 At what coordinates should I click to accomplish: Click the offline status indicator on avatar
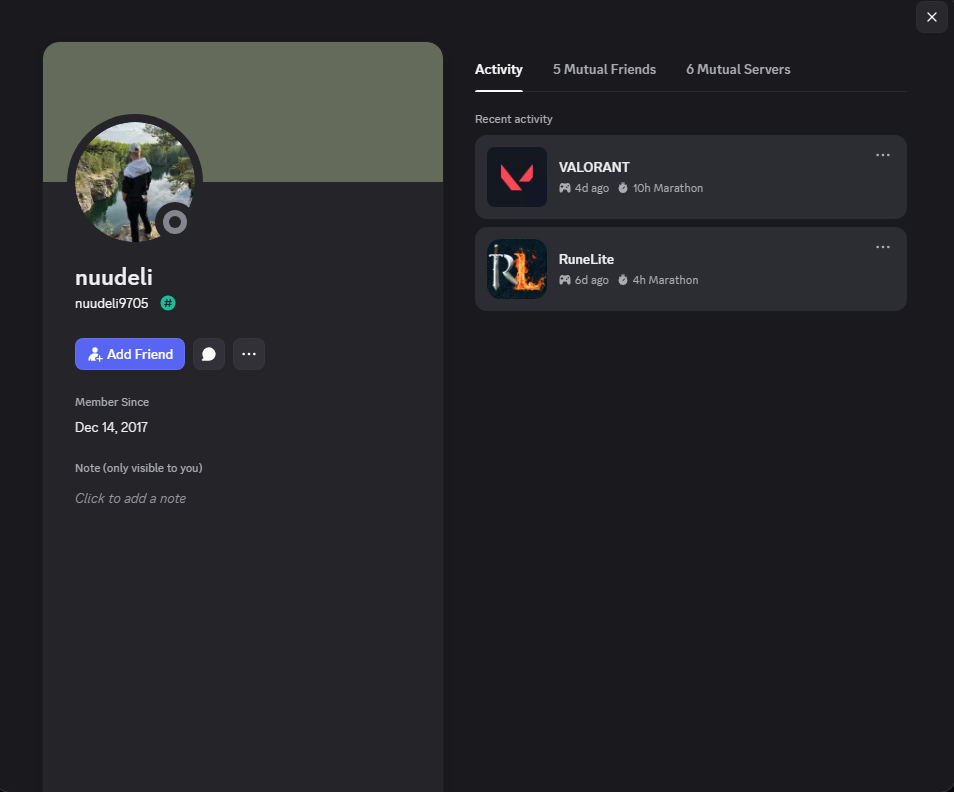pos(175,222)
